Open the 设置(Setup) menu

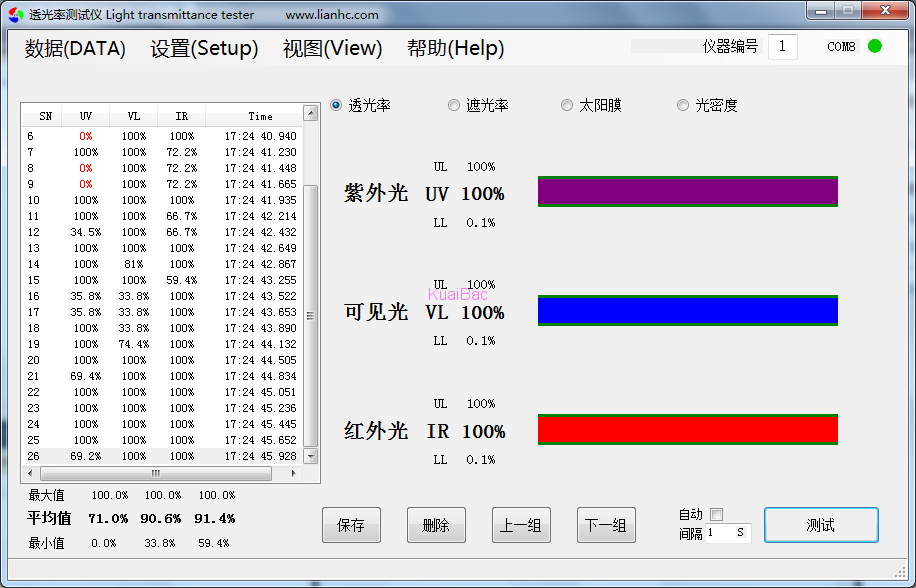point(204,48)
